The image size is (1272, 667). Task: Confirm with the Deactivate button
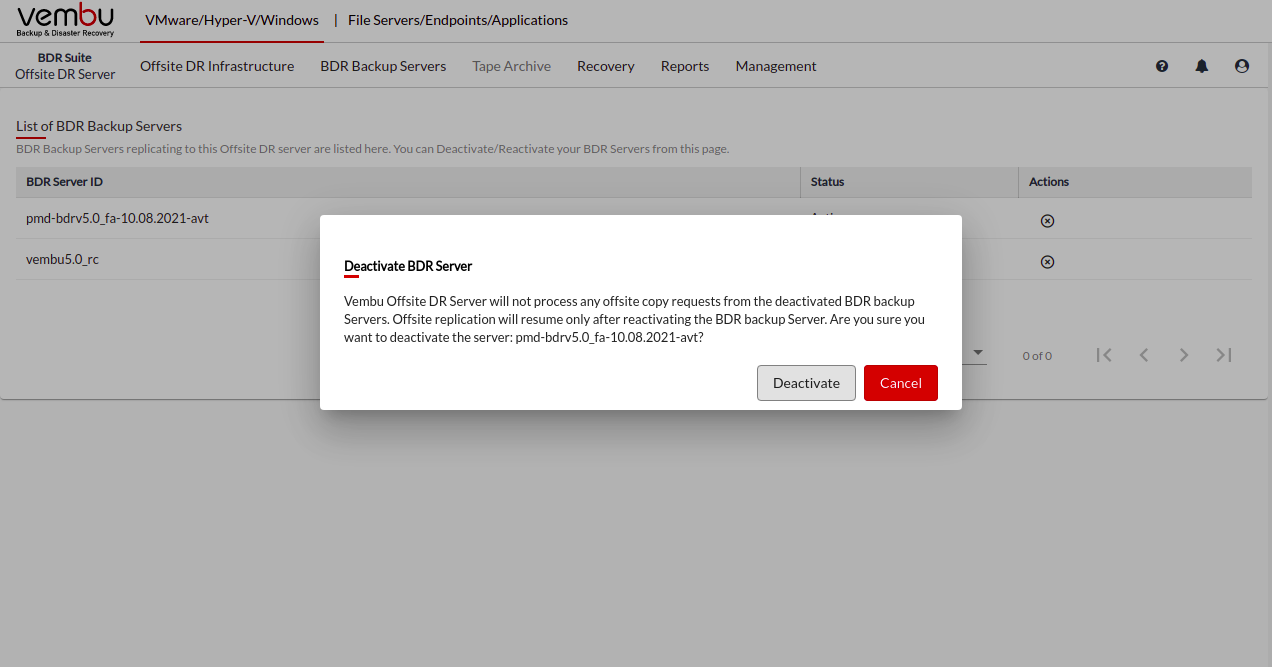click(806, 383)
